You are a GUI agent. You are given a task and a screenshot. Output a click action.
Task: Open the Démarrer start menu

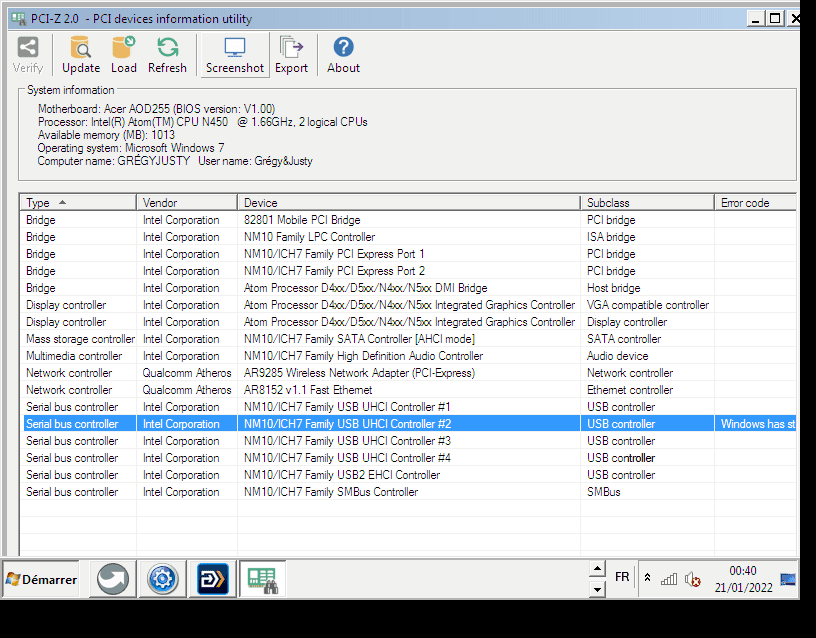(42, 579)
